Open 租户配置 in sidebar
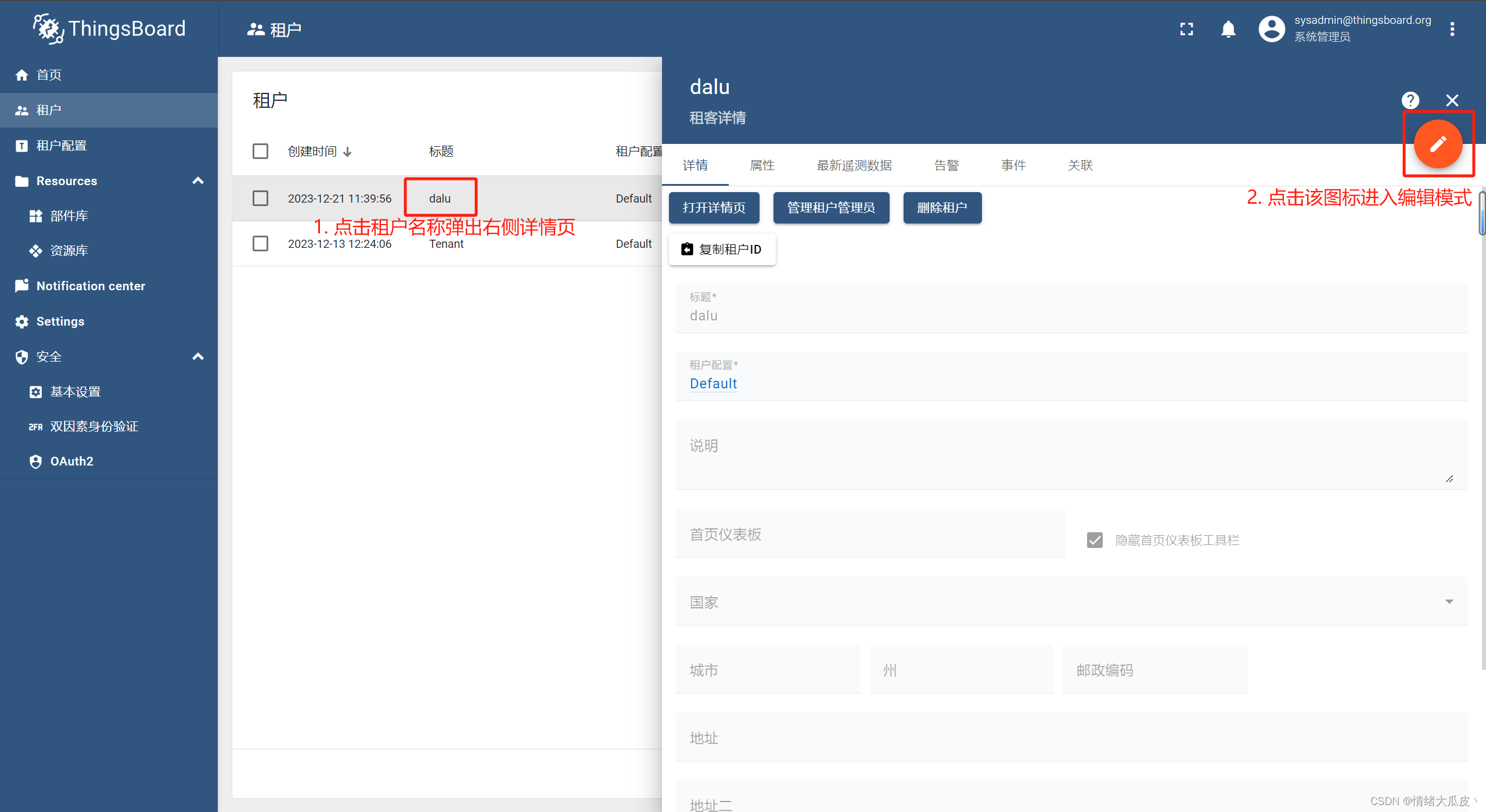The image size is (1486, 812). point(109,146)
